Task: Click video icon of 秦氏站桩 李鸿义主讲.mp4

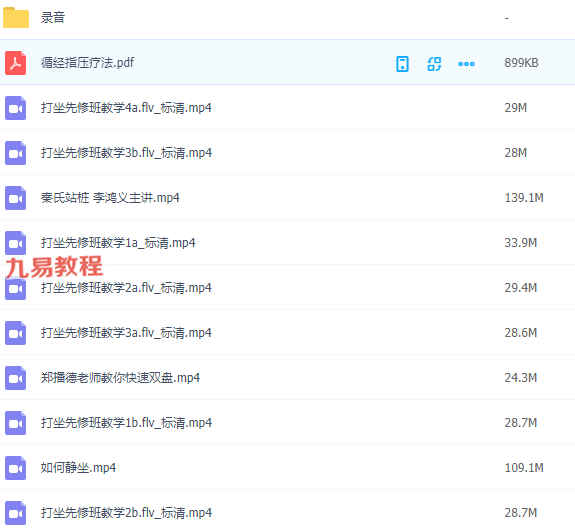Action: (15, 198)
